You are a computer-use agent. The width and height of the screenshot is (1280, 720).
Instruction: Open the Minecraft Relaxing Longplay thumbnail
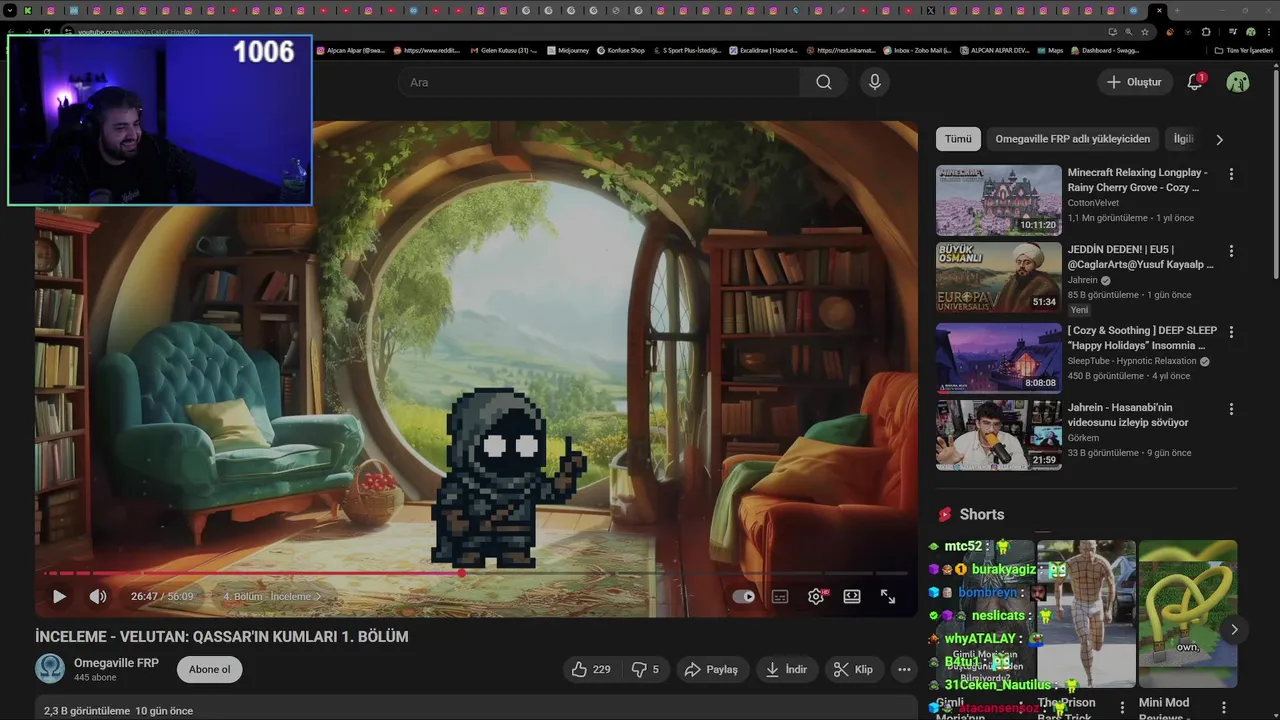click(999, 200)
